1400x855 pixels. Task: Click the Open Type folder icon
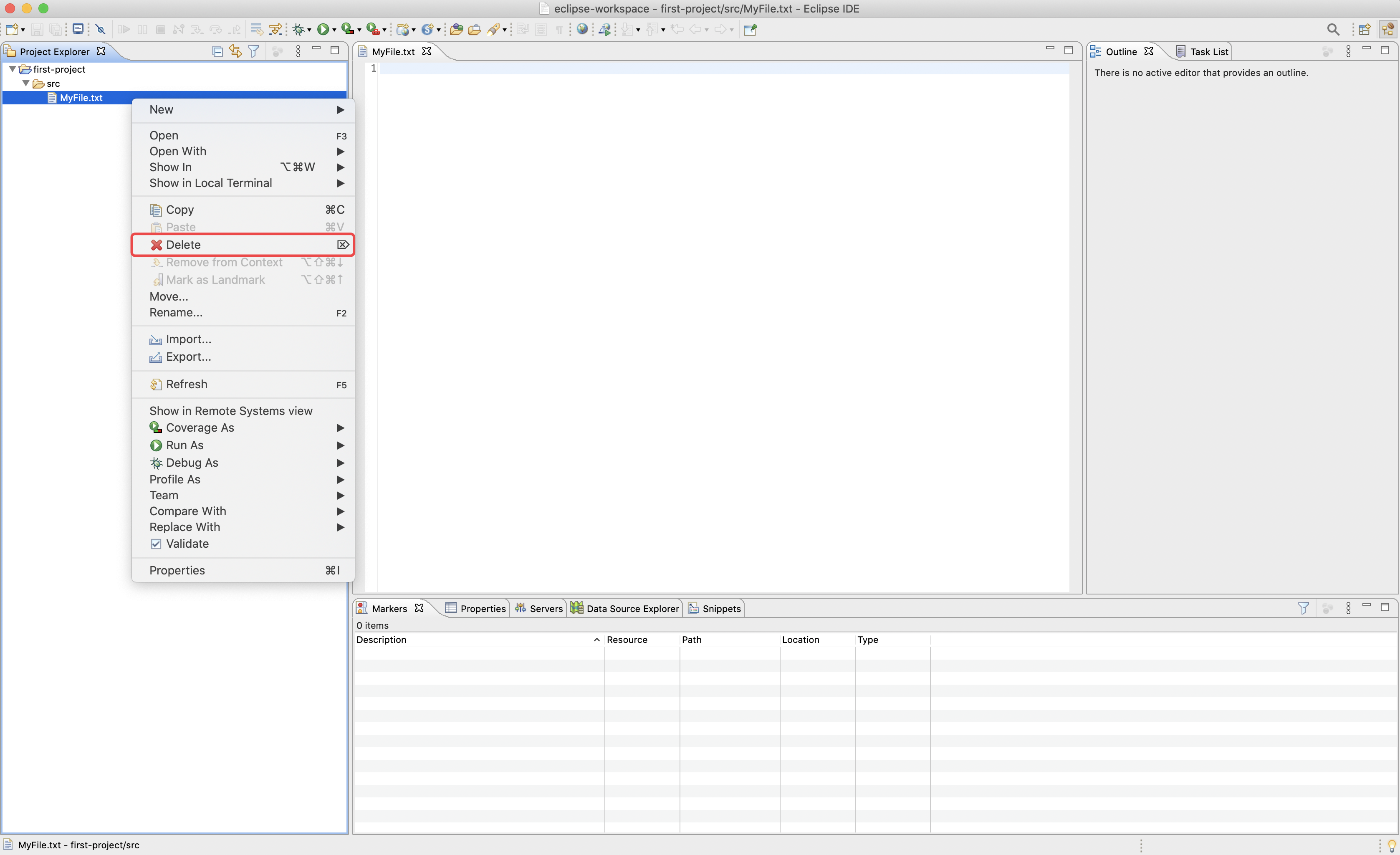tap(456, 29)
